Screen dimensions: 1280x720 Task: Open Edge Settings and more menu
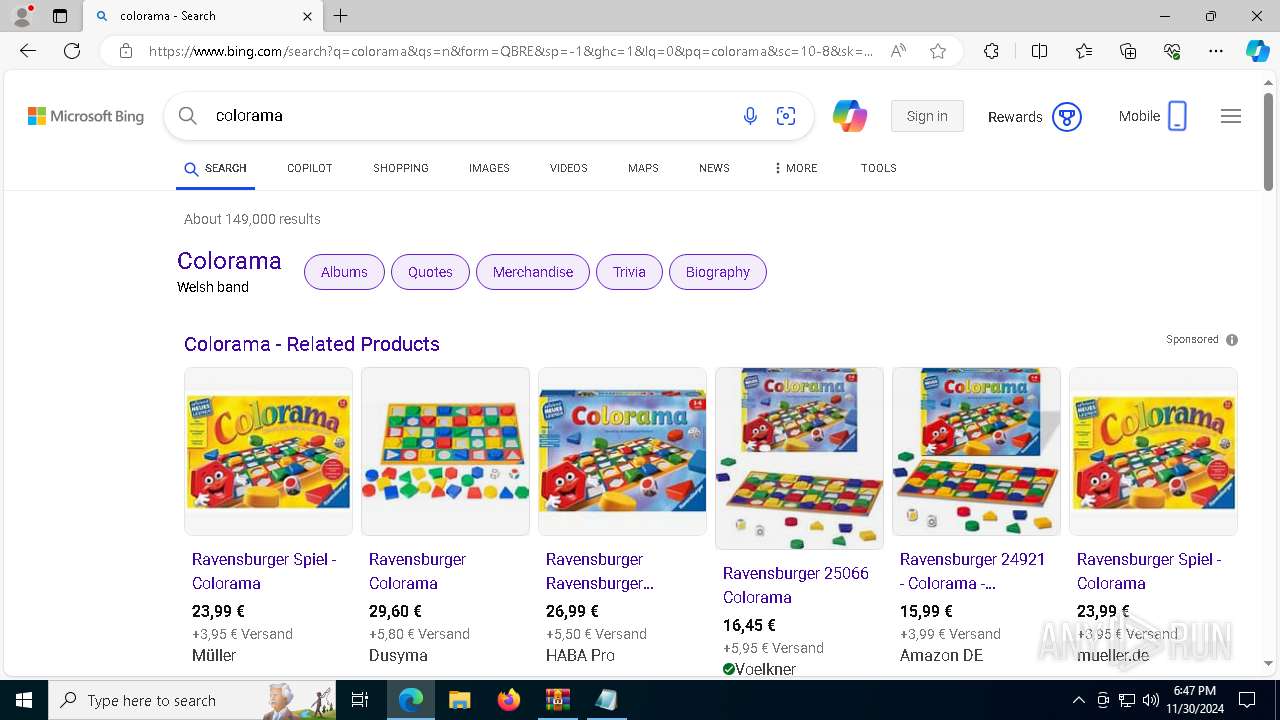pyautogui.click(x=1216, y=51)
